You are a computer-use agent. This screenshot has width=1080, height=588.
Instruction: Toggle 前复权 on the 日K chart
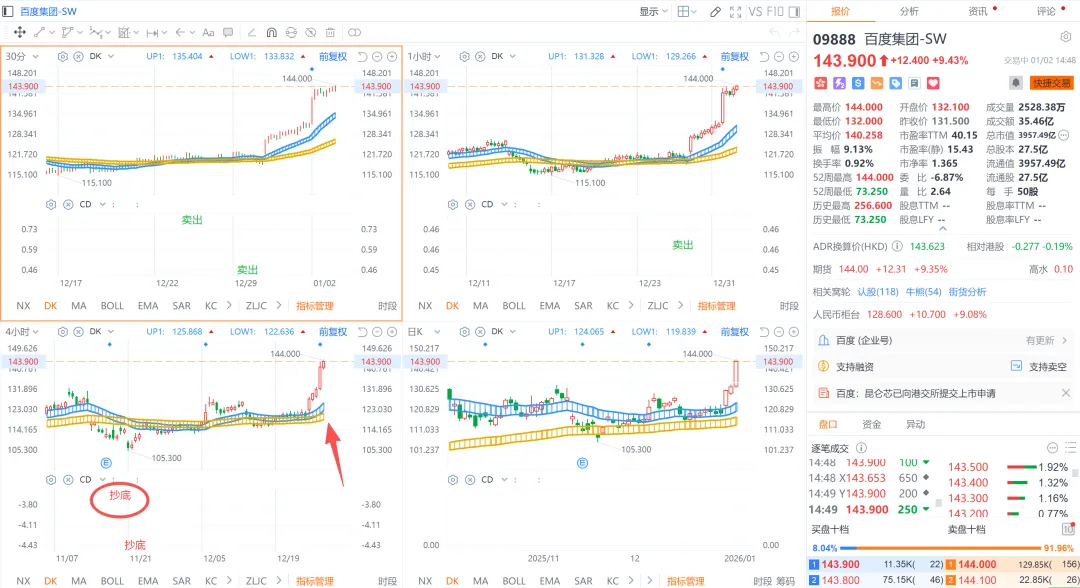[x=734, y=332]
